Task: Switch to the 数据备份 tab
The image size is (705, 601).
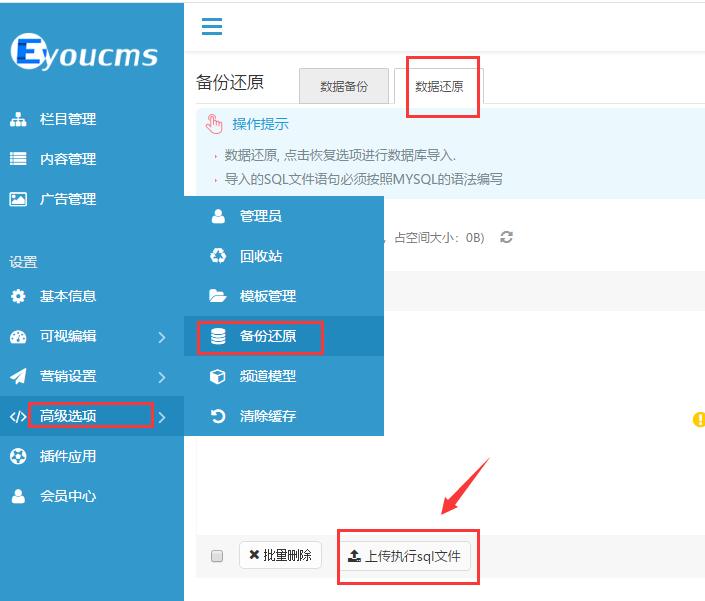Action: pos(344,86)
